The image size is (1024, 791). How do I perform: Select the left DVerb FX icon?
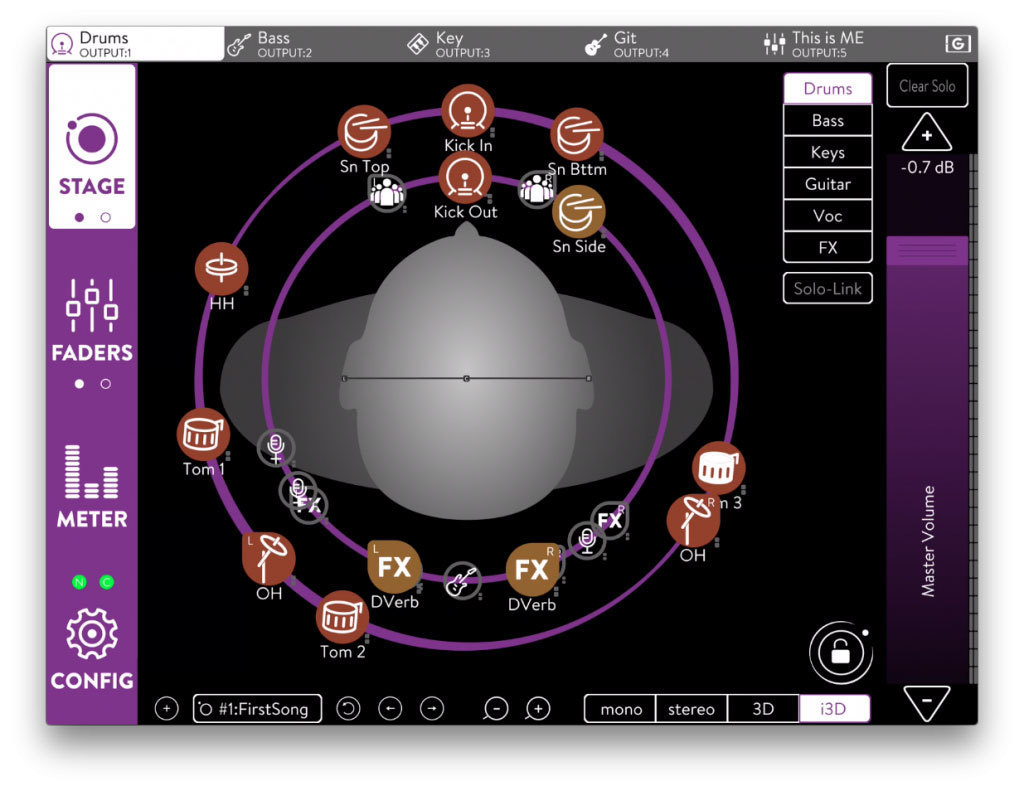coord(394,567)
